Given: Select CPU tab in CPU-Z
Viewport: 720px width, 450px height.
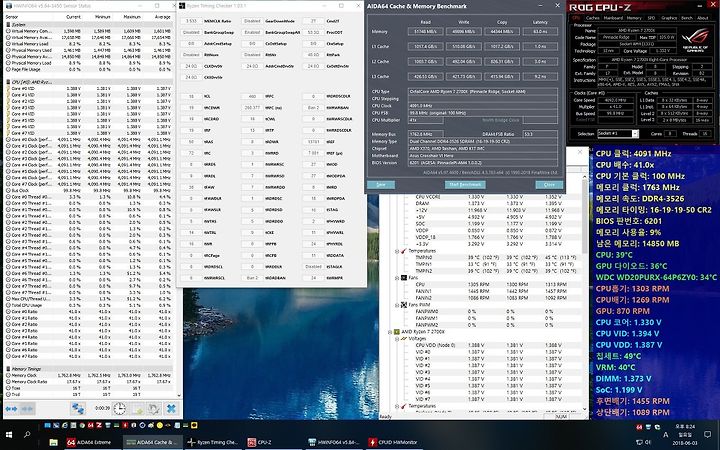Looking at the screenshot, I should pos(576,18).
